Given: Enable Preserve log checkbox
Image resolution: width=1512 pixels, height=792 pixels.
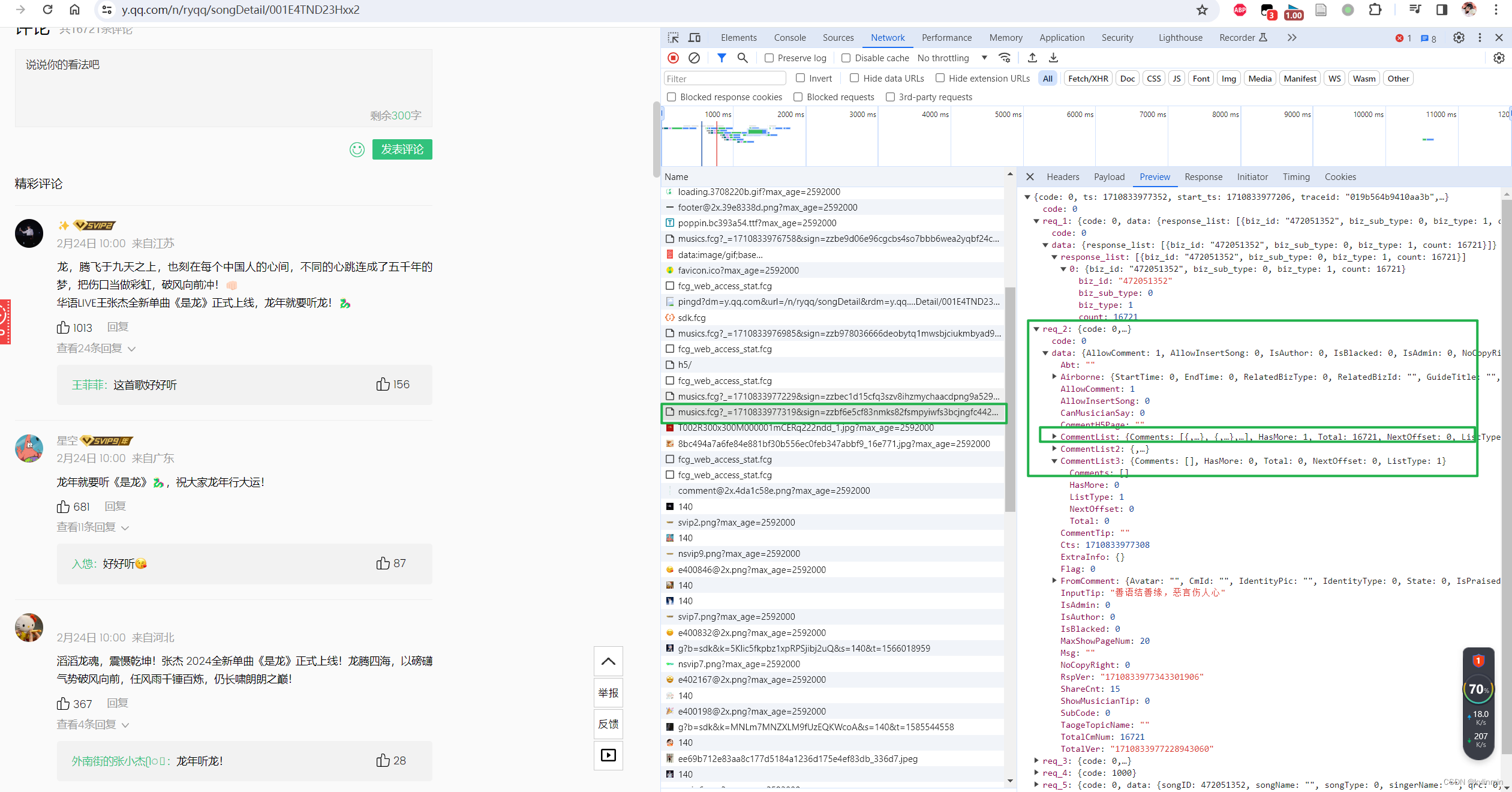Looking at the screenshot, I should [769, 58].
